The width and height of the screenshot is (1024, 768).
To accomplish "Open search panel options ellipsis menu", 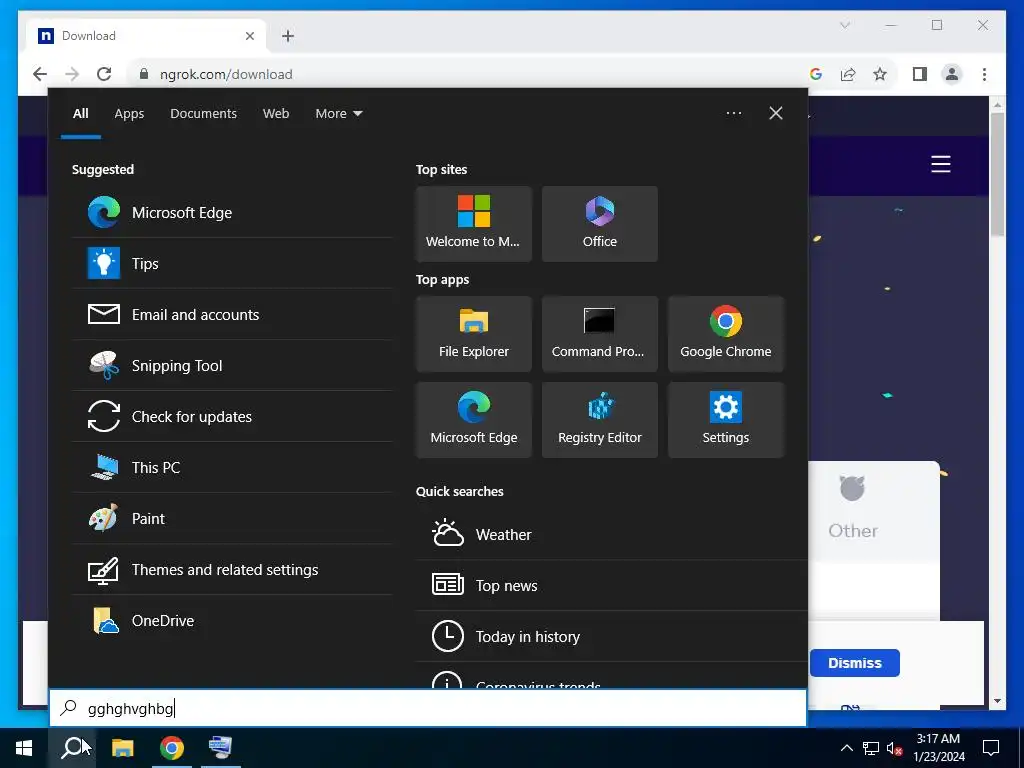I will pyautogui.click(x=733, y=113).
